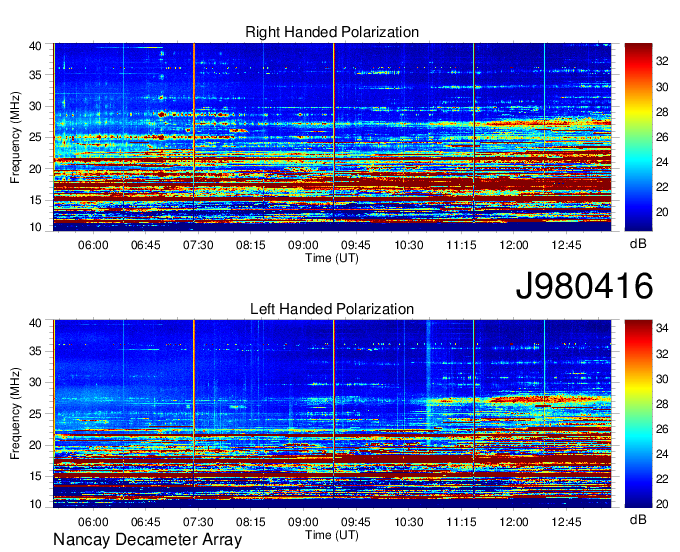Click 40 MHz frequency tick on Left Handed plot

coord(35,323)
